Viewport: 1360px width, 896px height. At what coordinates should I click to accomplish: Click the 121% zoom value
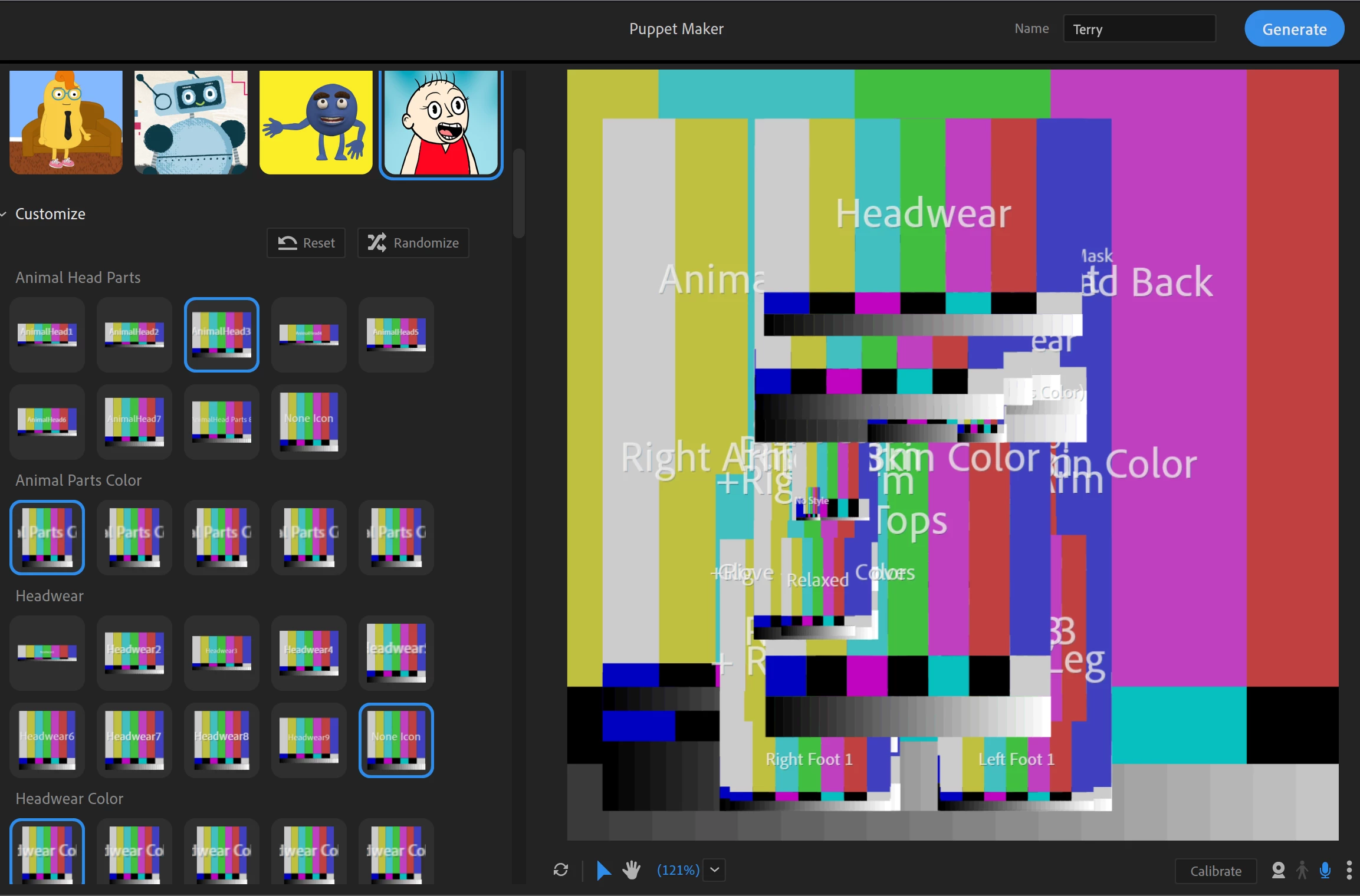(678, 870)
